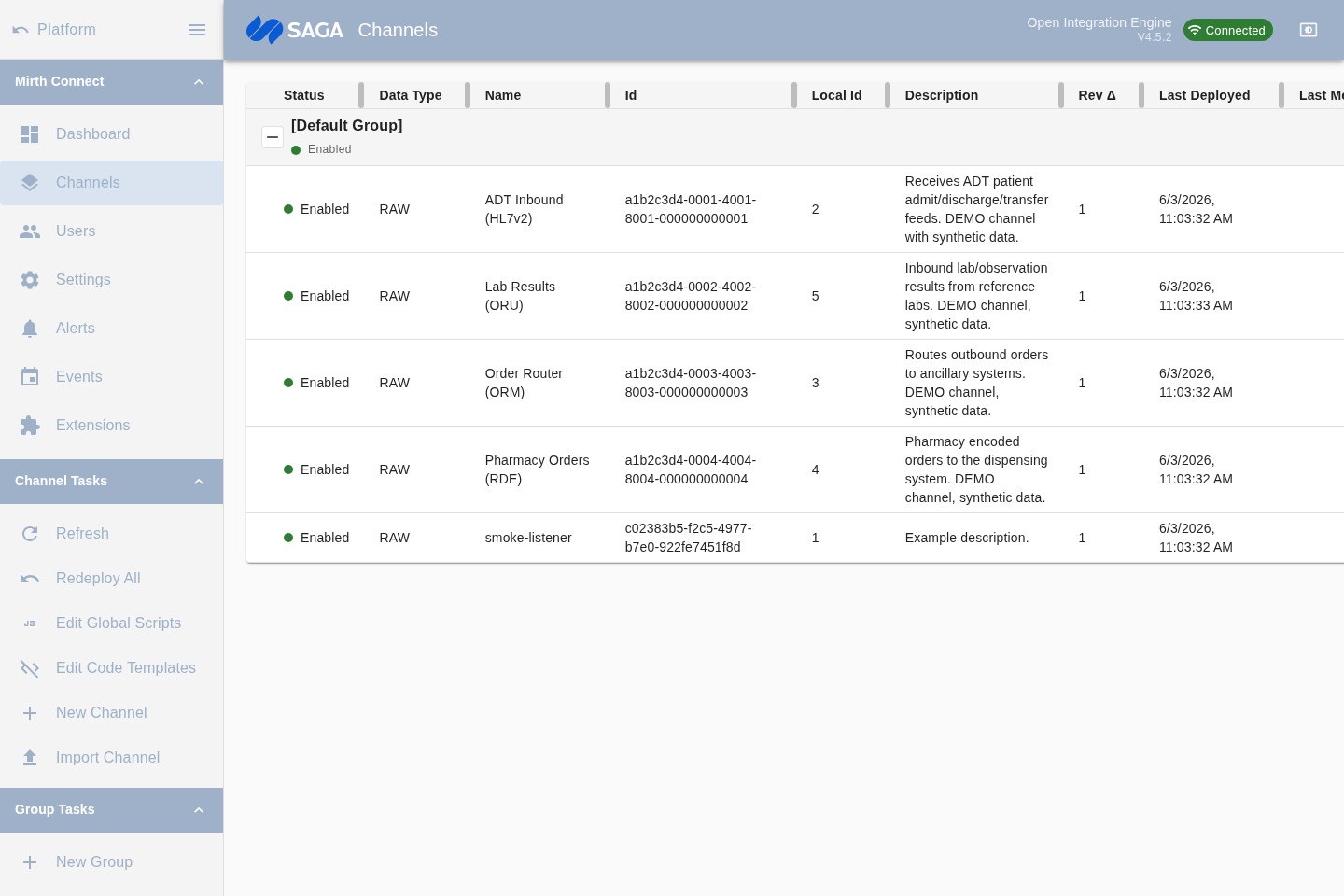Collapse the Default Group rows

click(x=273, y=137)
